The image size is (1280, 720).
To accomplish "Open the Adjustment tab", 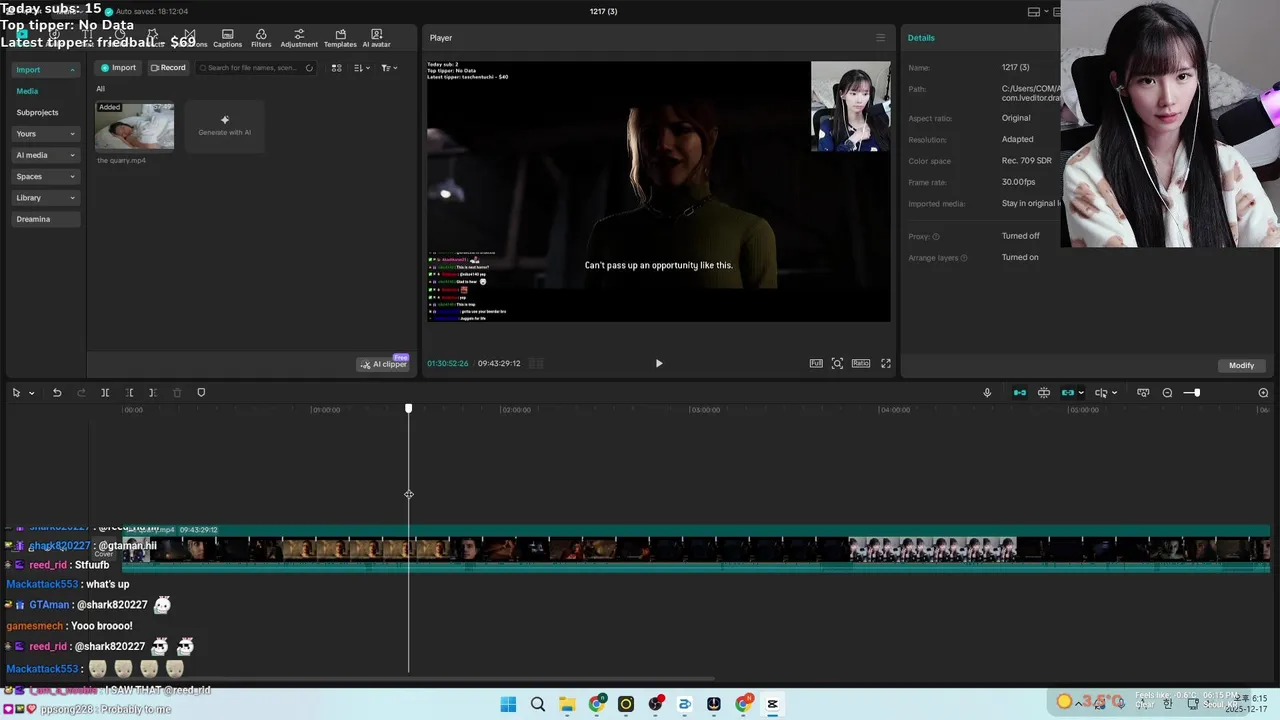I will coord(299,38).
